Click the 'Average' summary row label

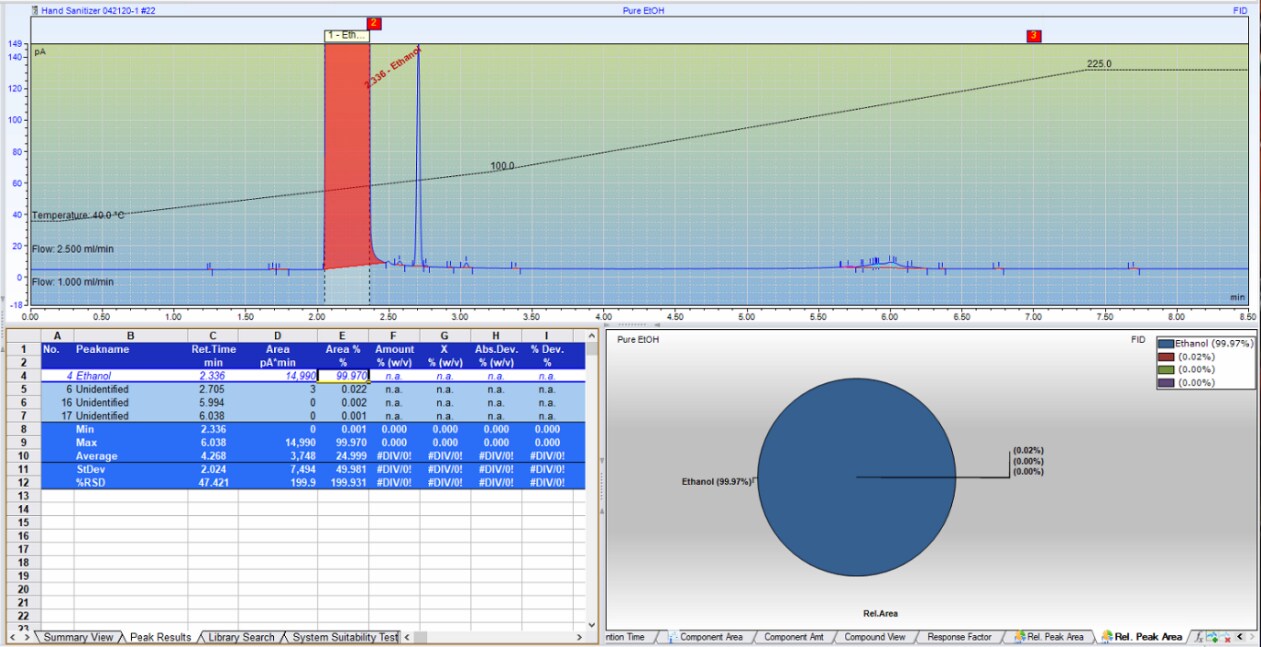click(95, 455)
